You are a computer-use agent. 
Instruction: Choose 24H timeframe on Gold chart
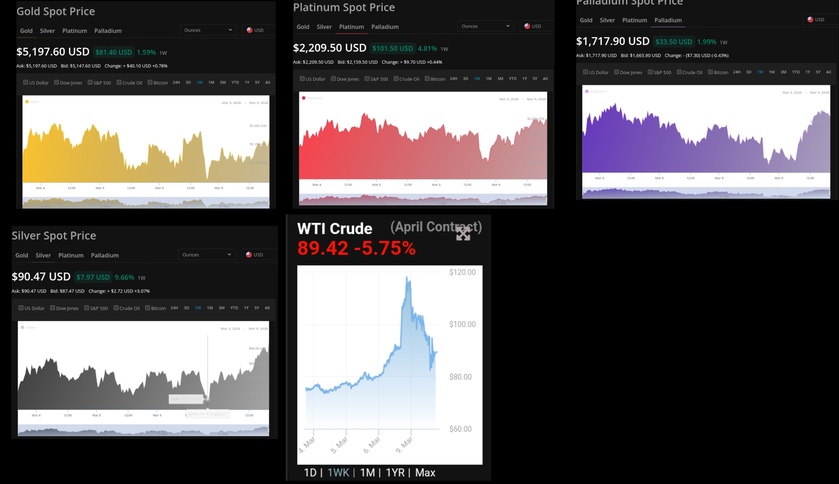[x=176, y=82]
